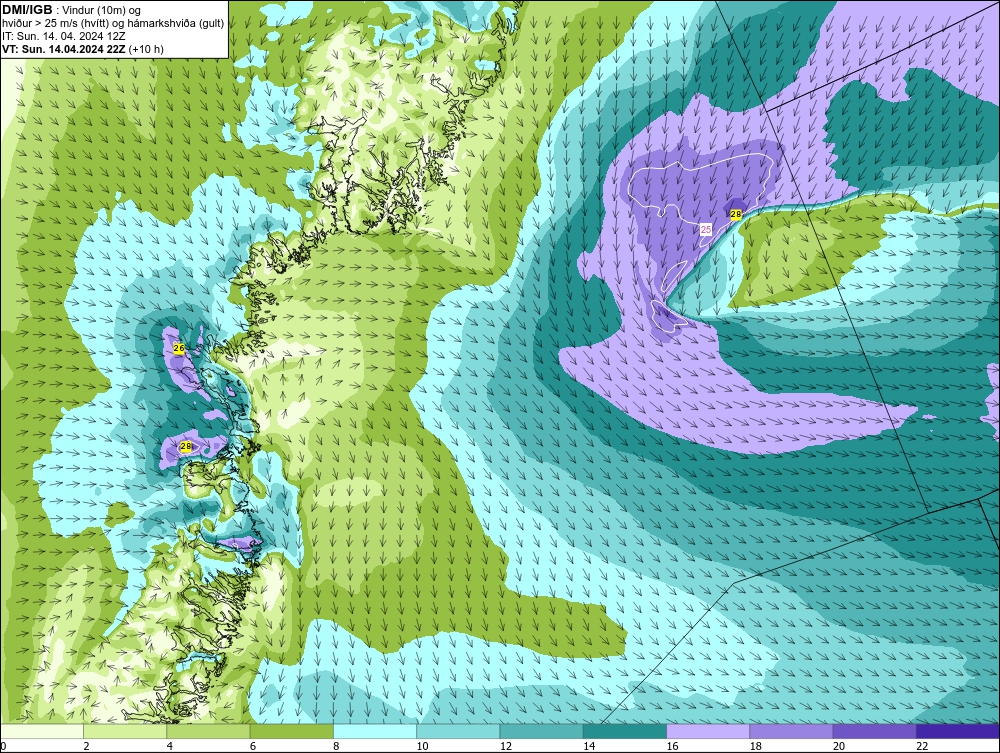Select the 20–22 m/s purple legend swatch
Viewport: 1000px width, 753px height.
(x=874, y=731)
